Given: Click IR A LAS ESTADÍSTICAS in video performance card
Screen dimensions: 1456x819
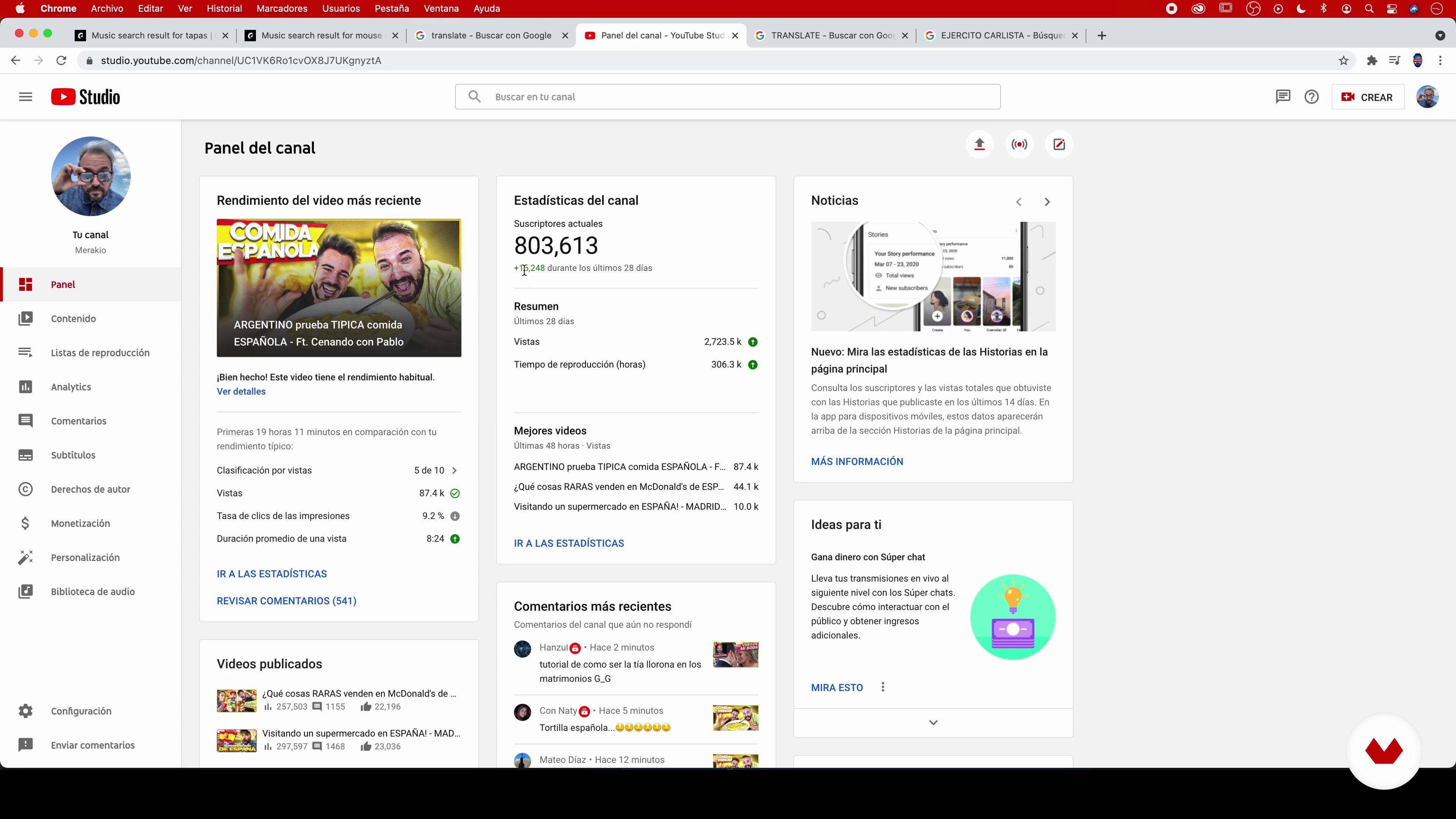Looking at the screenshot, I should pos(271,574).
